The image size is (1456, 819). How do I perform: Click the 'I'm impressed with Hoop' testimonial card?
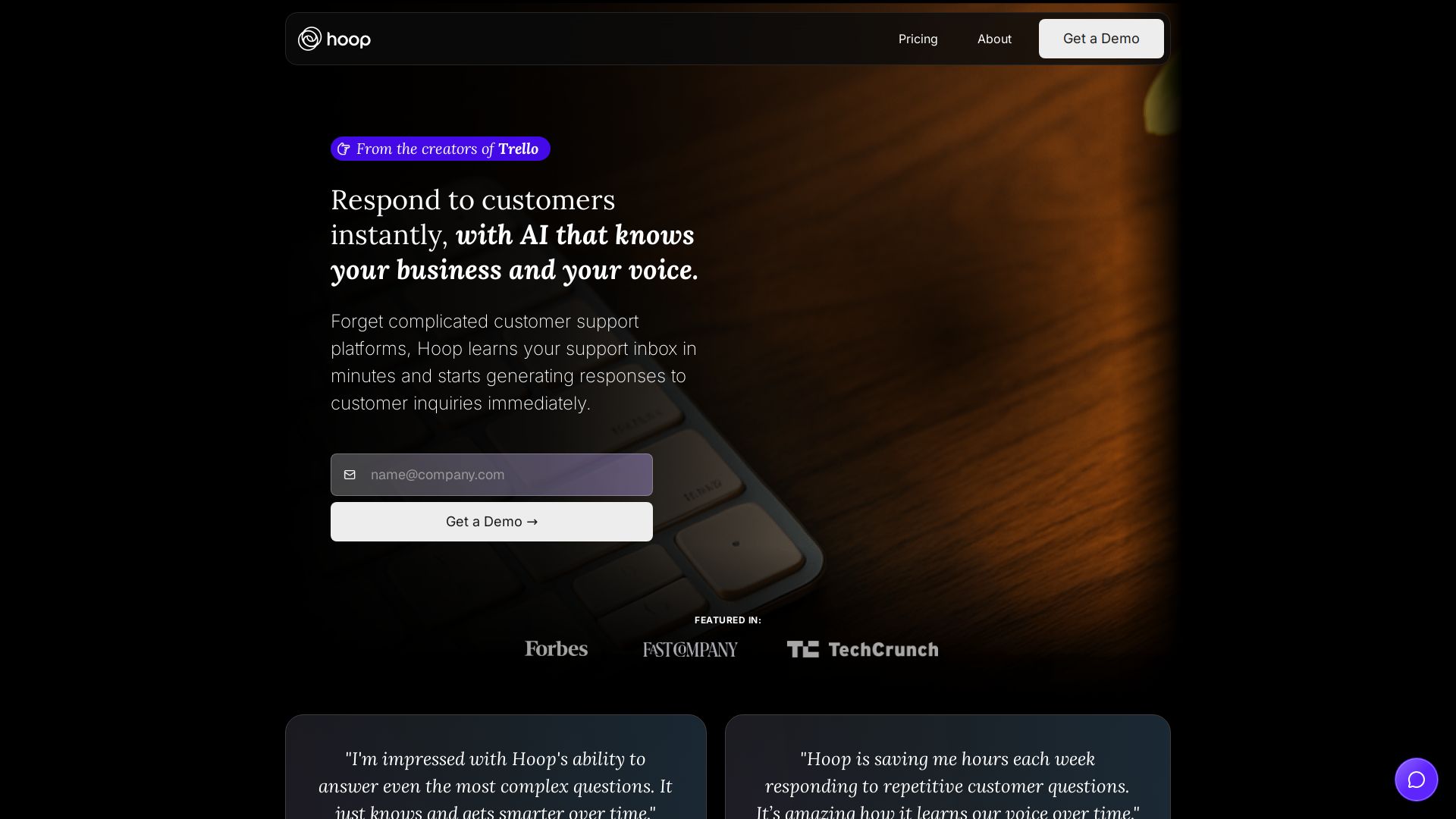(496, 767)
